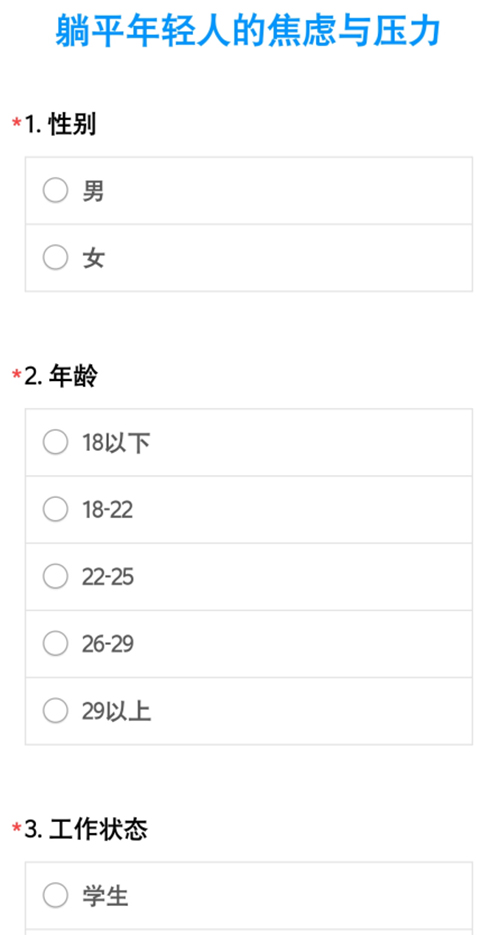Choose the 26-29 age radio circle

click(x=55, y=643)
